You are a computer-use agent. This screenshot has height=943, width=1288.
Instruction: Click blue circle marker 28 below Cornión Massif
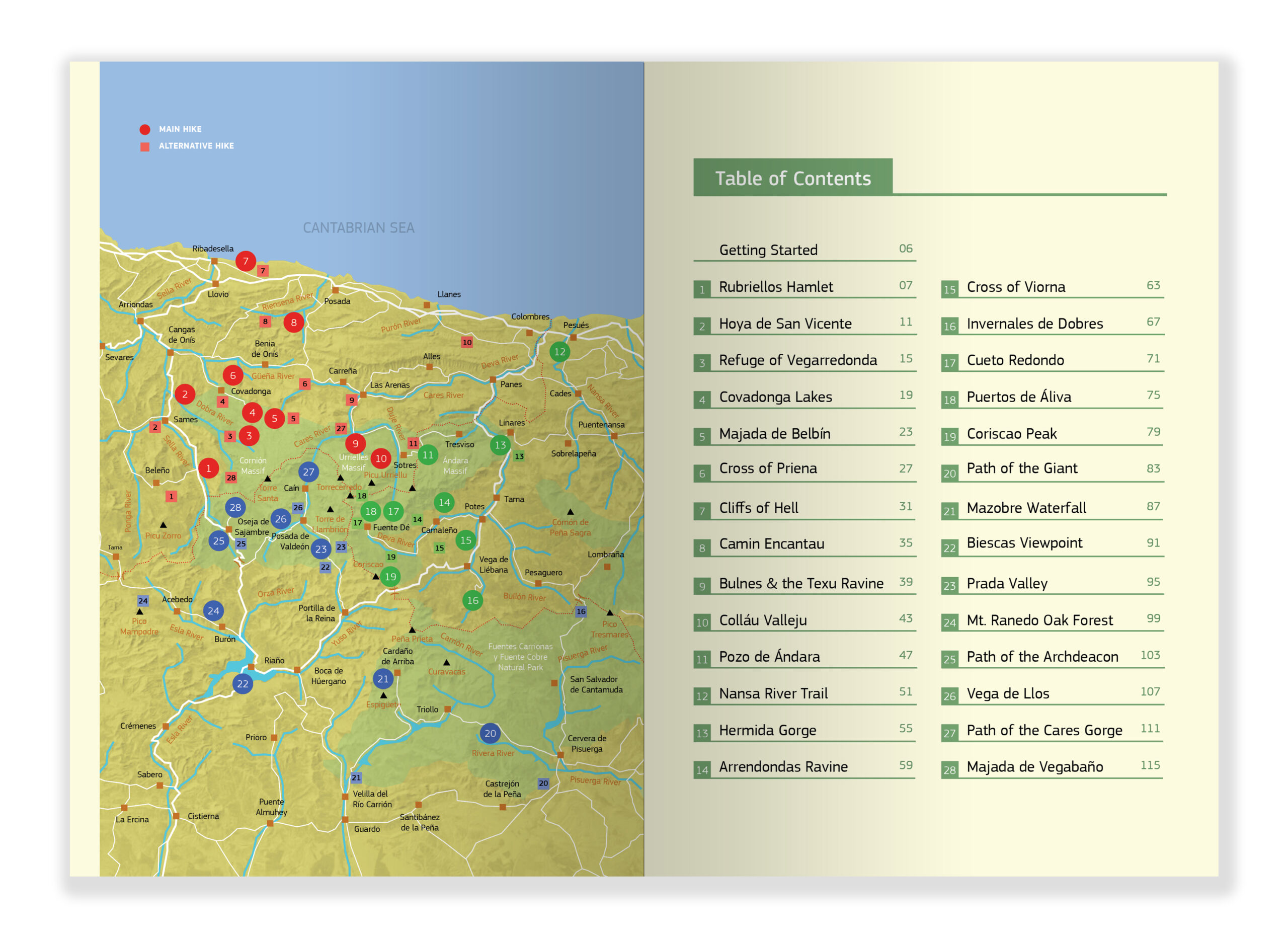(235, 507)
